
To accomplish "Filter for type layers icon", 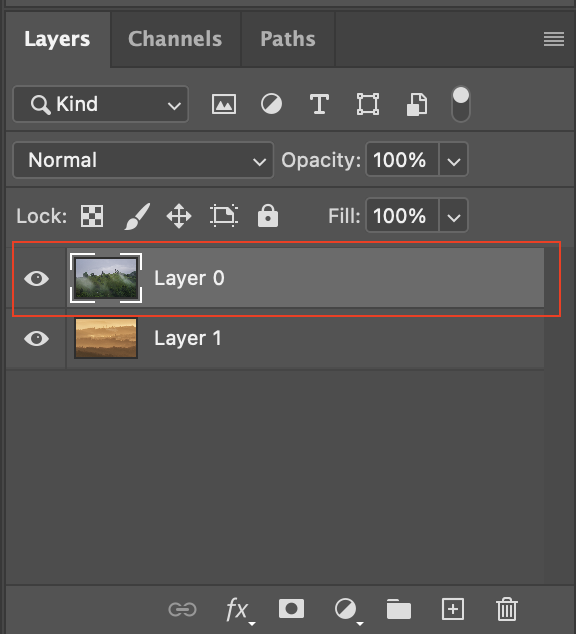I will tap(319, 104).
